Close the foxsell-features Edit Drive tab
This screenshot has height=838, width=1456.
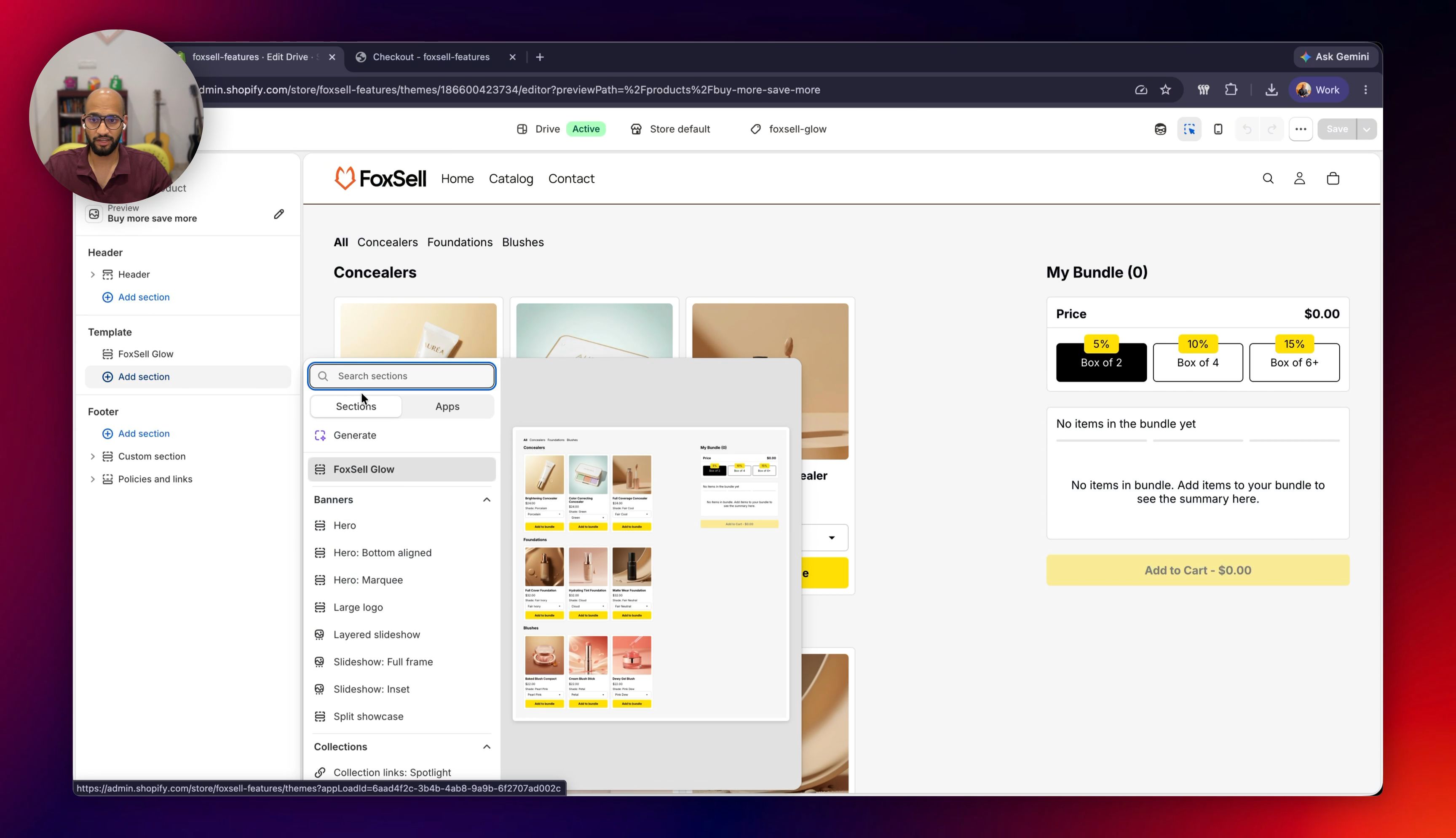(332, 57)
